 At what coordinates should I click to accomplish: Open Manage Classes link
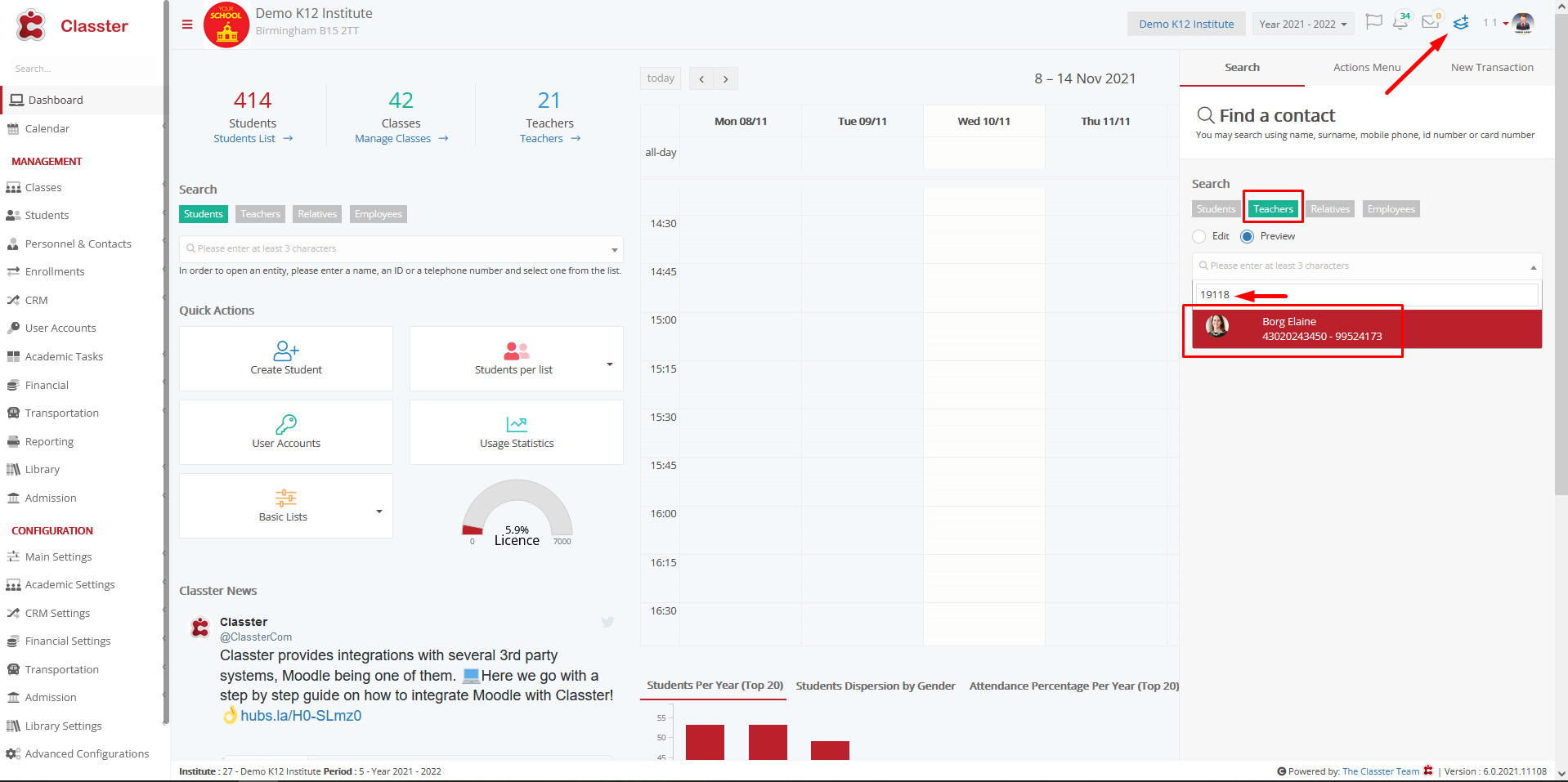[401, 139]
